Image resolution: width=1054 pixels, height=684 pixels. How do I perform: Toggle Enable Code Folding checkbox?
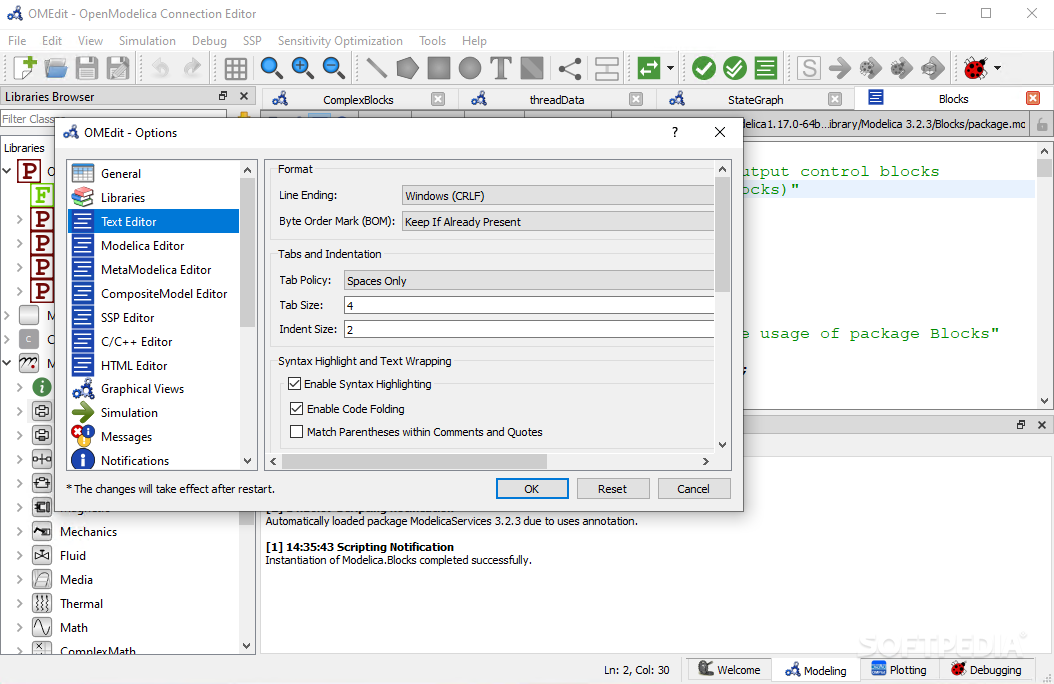tap(296, 409)
